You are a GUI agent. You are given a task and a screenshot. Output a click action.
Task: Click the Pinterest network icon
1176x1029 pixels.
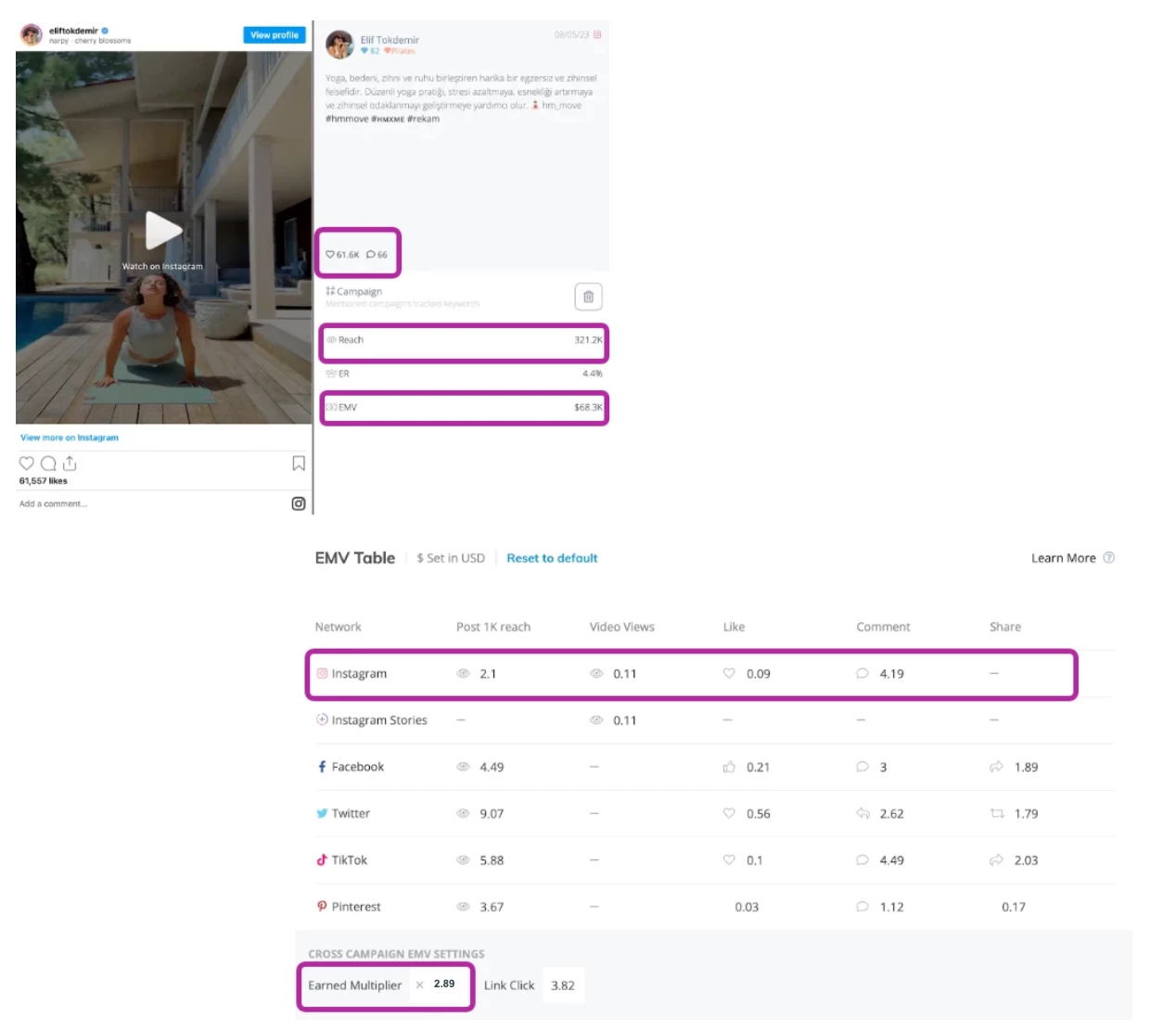[322, 906]
